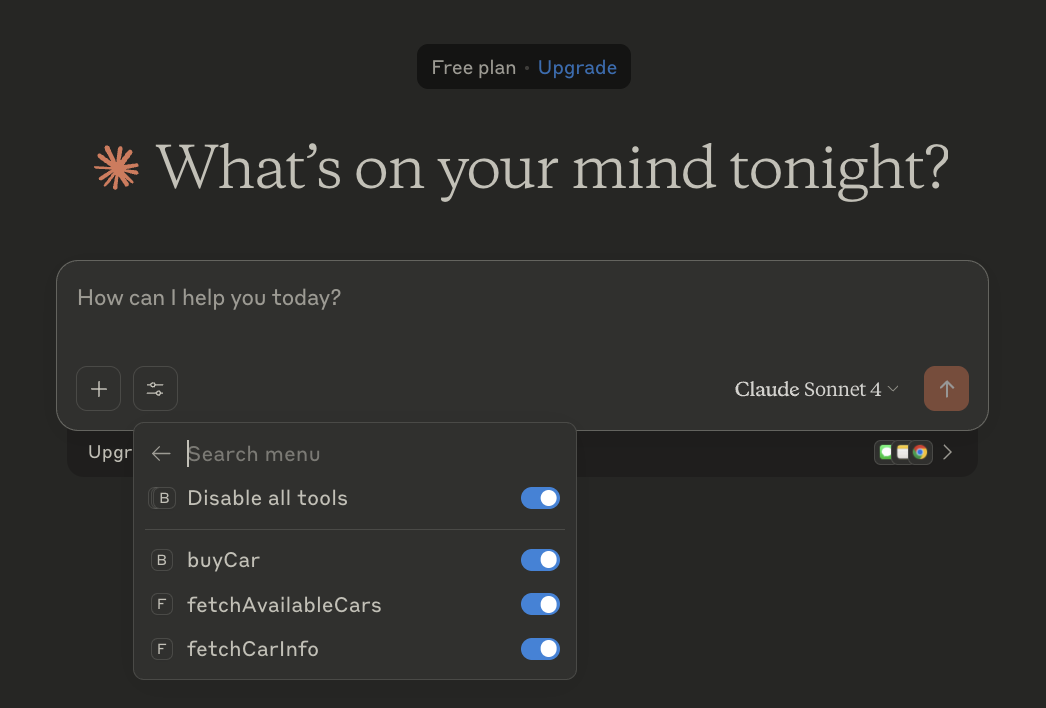The width and height of the screenshot is (1046, 708).
Task: Go back using the left arrow in menu
Action: (161, 454)
